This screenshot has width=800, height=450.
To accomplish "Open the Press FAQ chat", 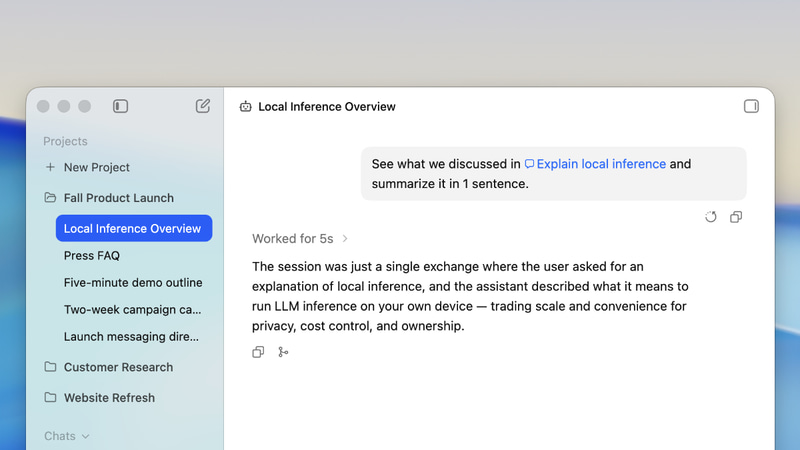I will [x=92, y=256].
